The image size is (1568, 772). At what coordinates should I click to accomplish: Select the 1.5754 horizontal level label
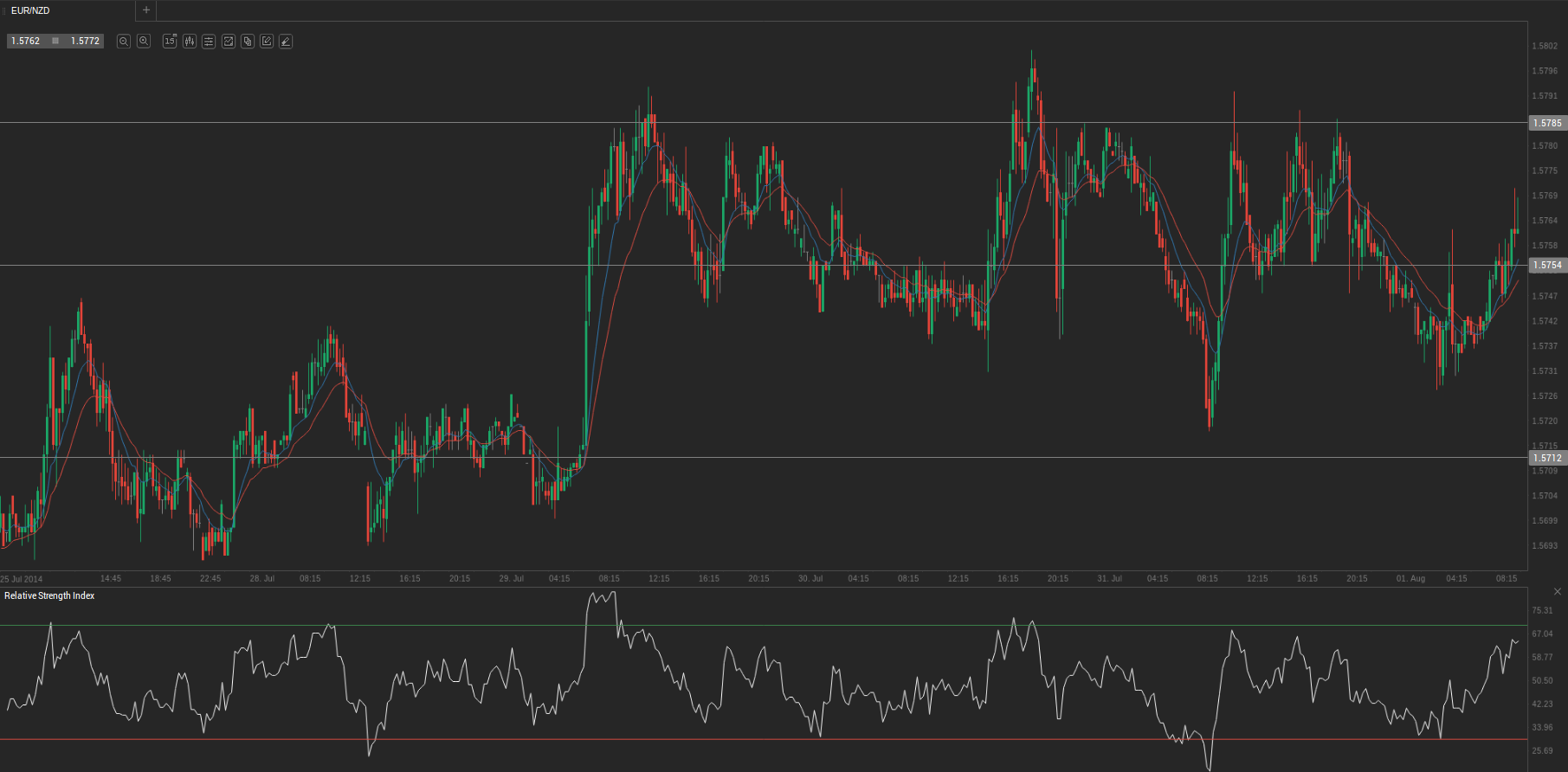(x=1547, y=266)
